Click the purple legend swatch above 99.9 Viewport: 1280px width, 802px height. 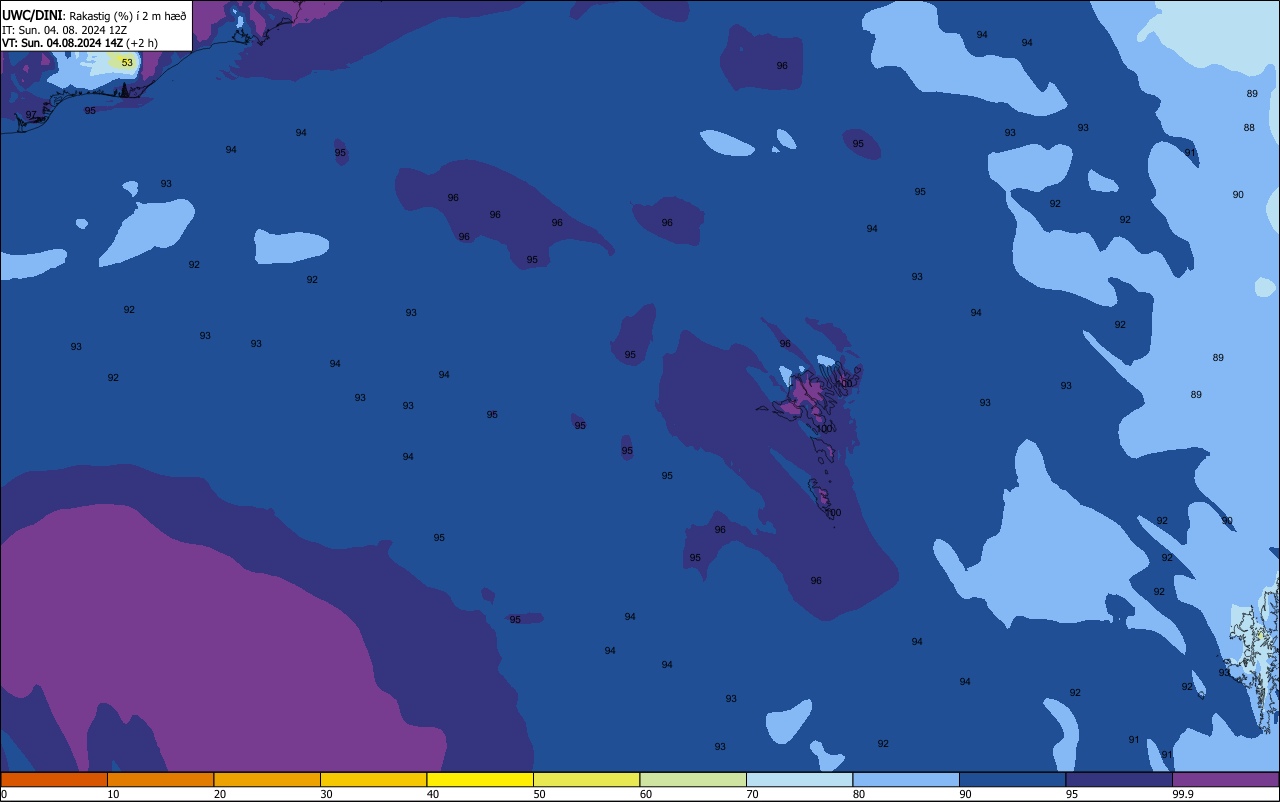tap(1226, 779)
